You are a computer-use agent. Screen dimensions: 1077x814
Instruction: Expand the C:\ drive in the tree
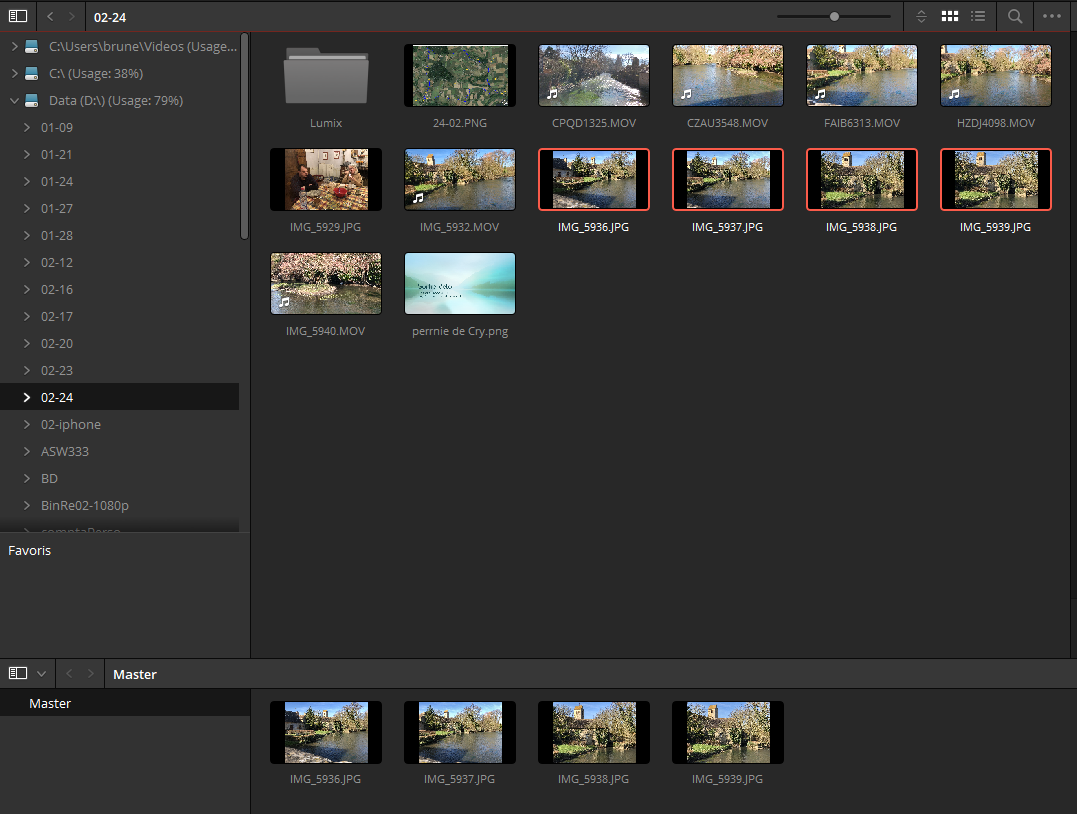pos(13,74)
